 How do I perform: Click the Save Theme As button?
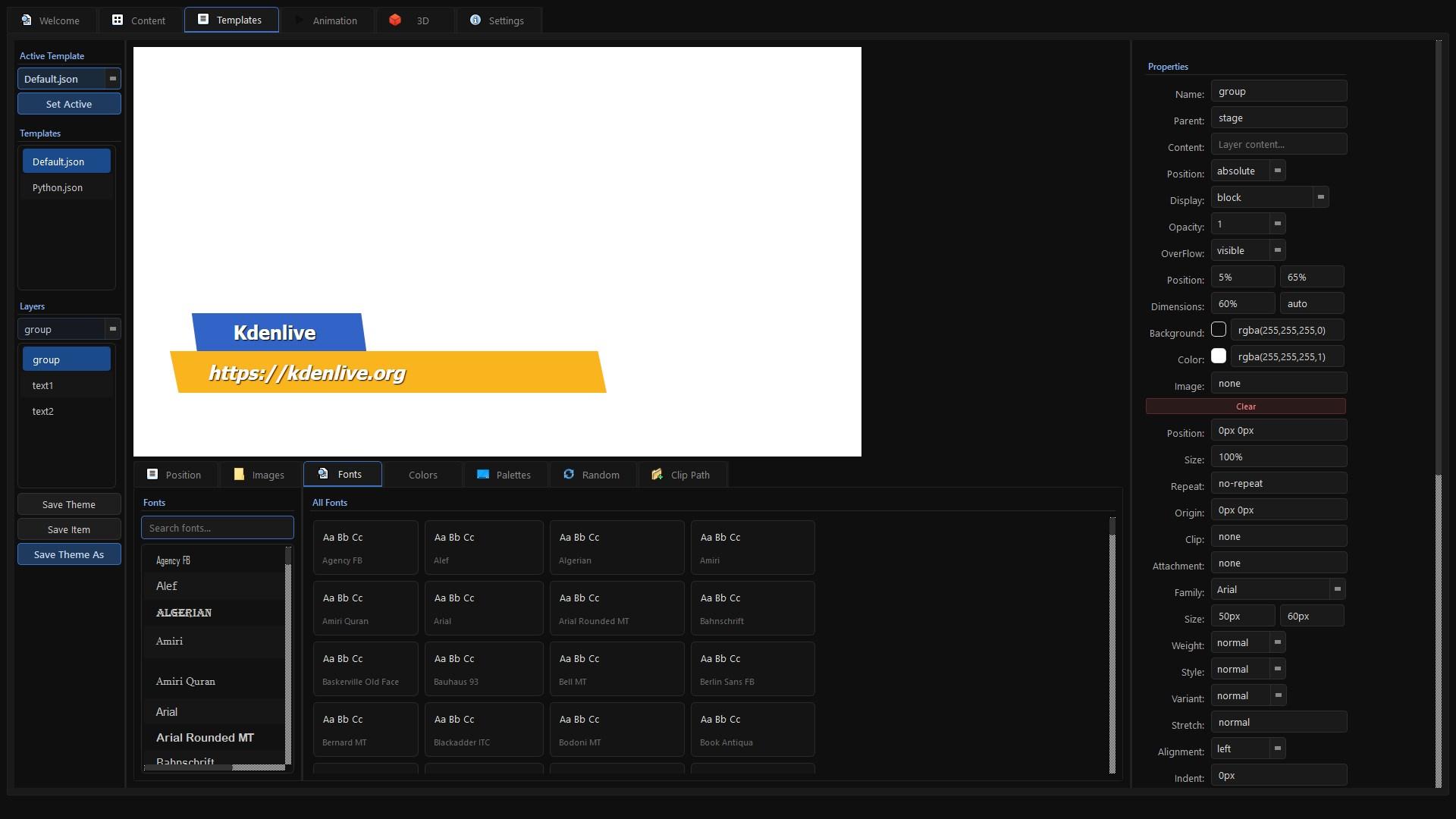pos(69,554)
